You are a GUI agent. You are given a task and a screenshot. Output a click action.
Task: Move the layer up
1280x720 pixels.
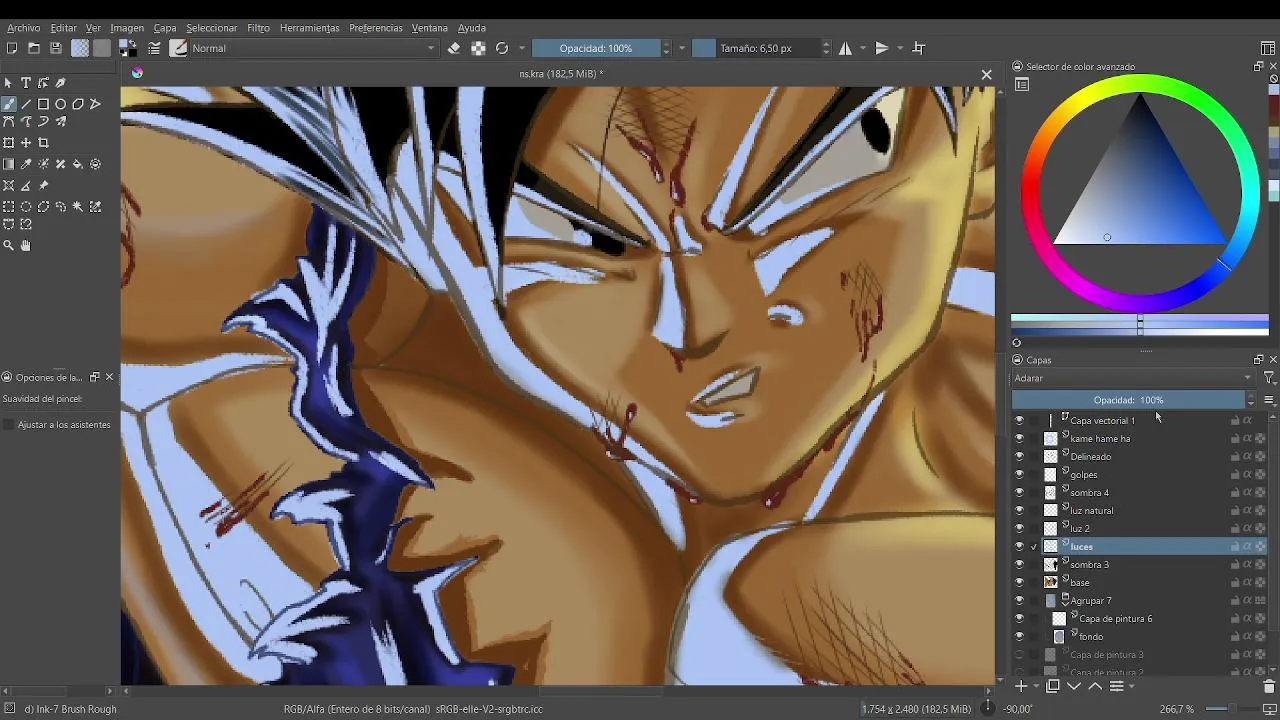pyautogui.click(x=1095, y=686)
